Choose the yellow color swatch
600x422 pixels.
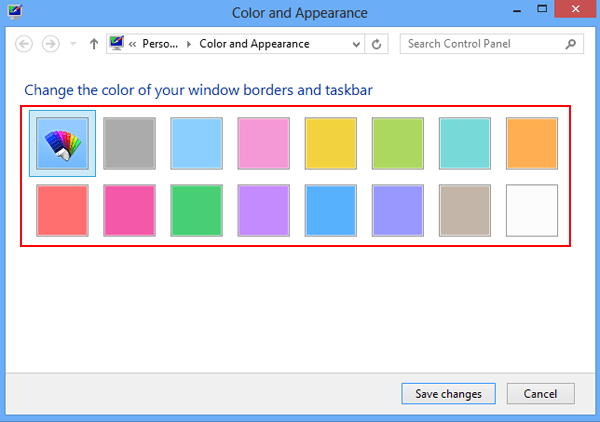pyautogui.click(x=331, y=143)
